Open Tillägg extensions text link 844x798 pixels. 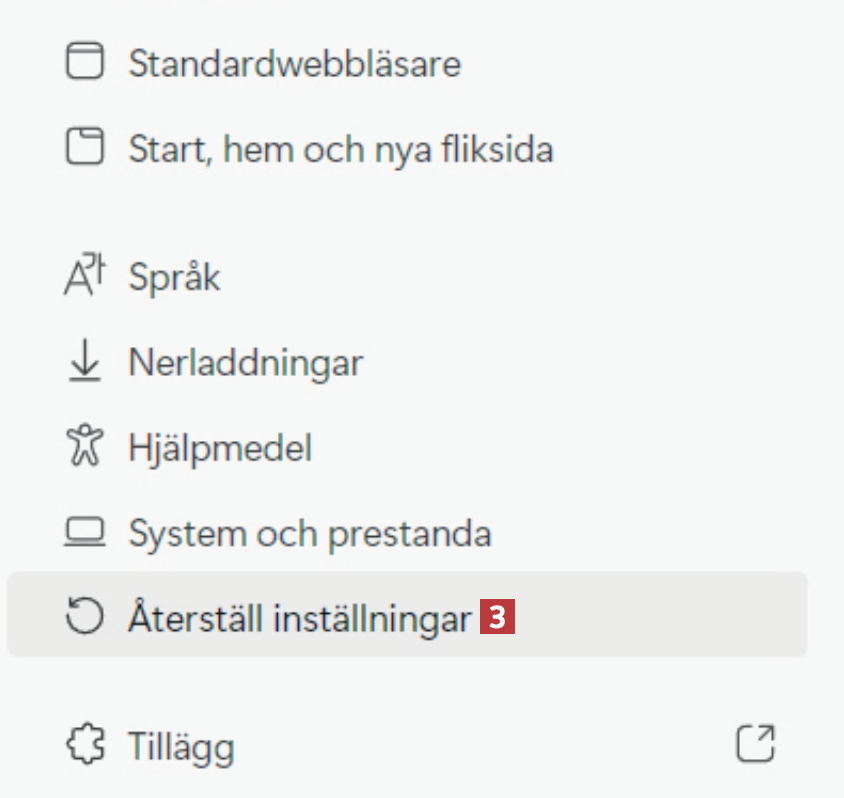point(181,746)
